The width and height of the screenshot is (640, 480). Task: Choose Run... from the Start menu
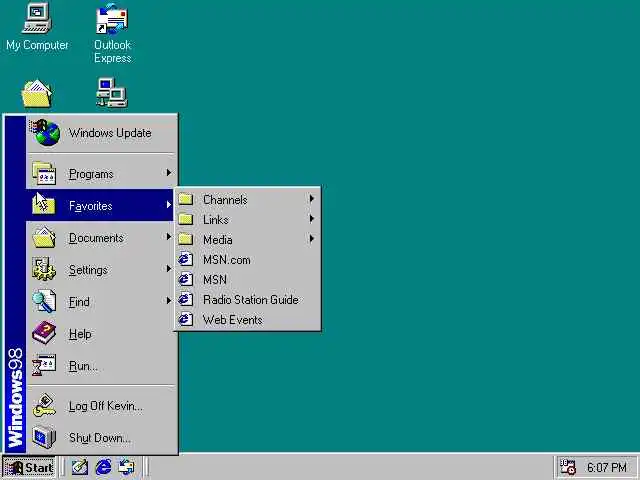[x=101, y=365]
